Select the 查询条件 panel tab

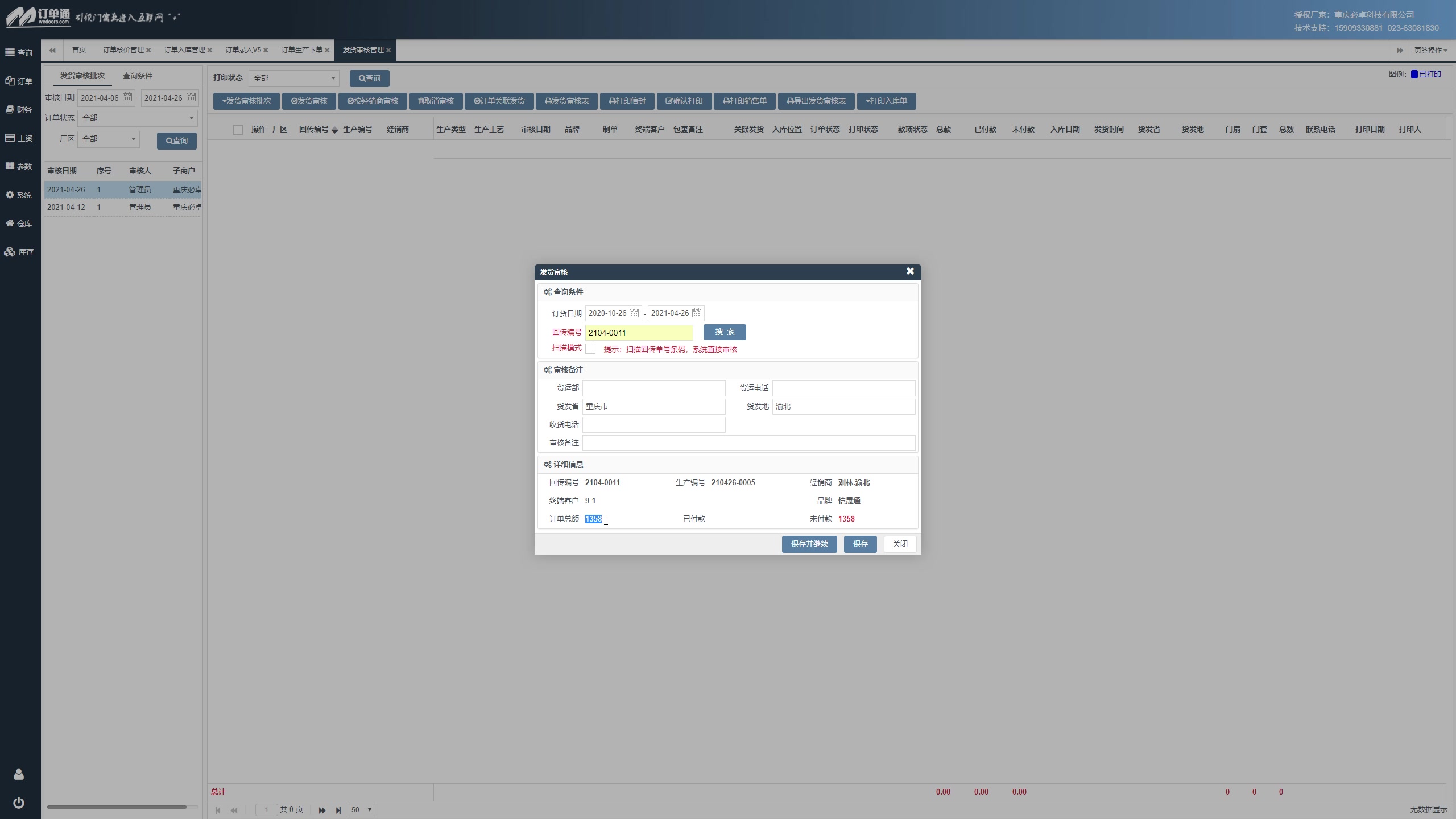click(138, 76)
